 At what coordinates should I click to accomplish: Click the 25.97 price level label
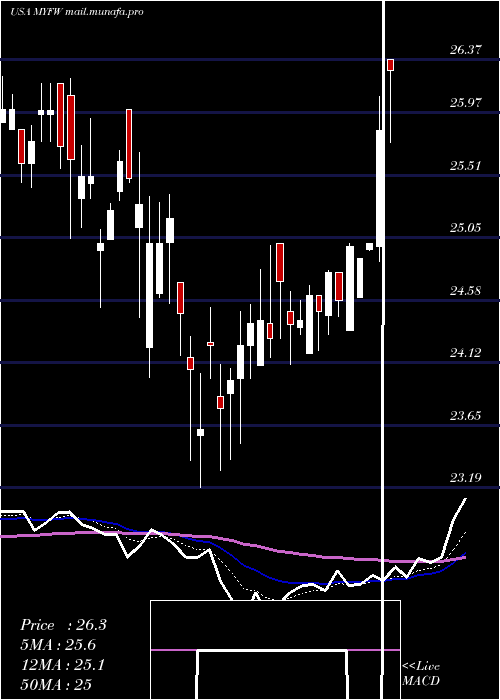click(x=466, y=103)
